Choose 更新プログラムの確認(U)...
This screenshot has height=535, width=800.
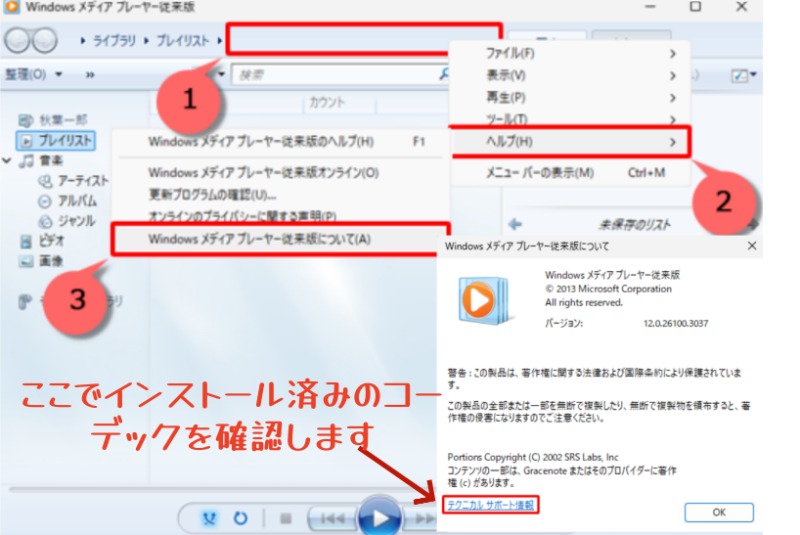coord(280,195)
